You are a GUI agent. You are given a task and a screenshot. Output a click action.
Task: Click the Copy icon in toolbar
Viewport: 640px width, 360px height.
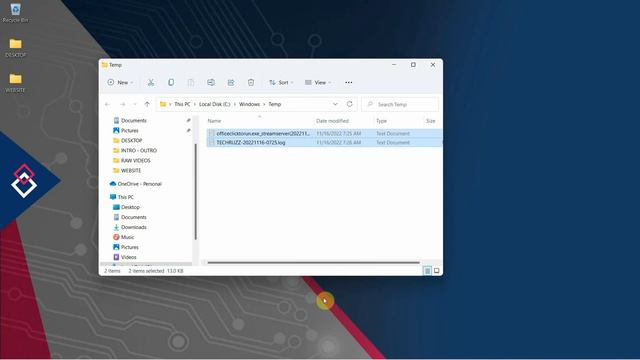click(171, 82)
